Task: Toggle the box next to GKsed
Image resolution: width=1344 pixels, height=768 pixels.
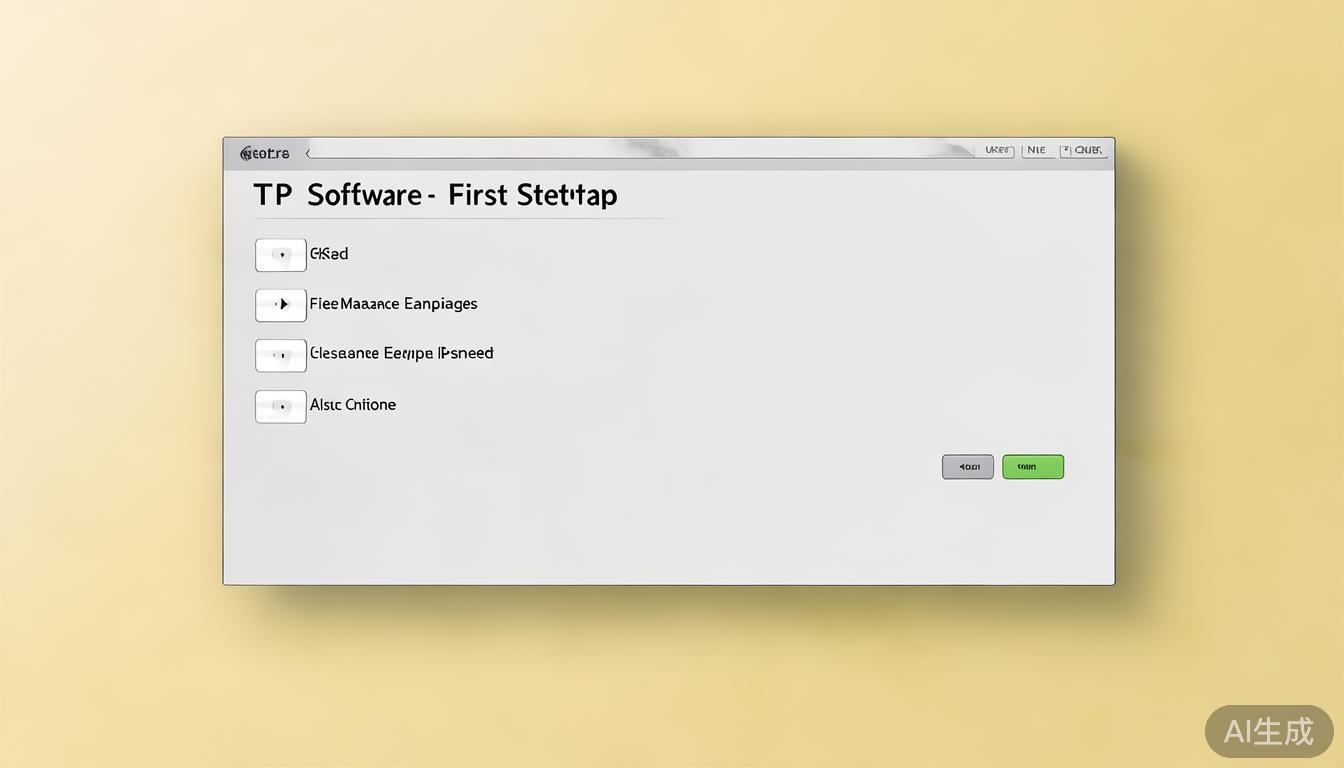Action: [x=281, y=255]
